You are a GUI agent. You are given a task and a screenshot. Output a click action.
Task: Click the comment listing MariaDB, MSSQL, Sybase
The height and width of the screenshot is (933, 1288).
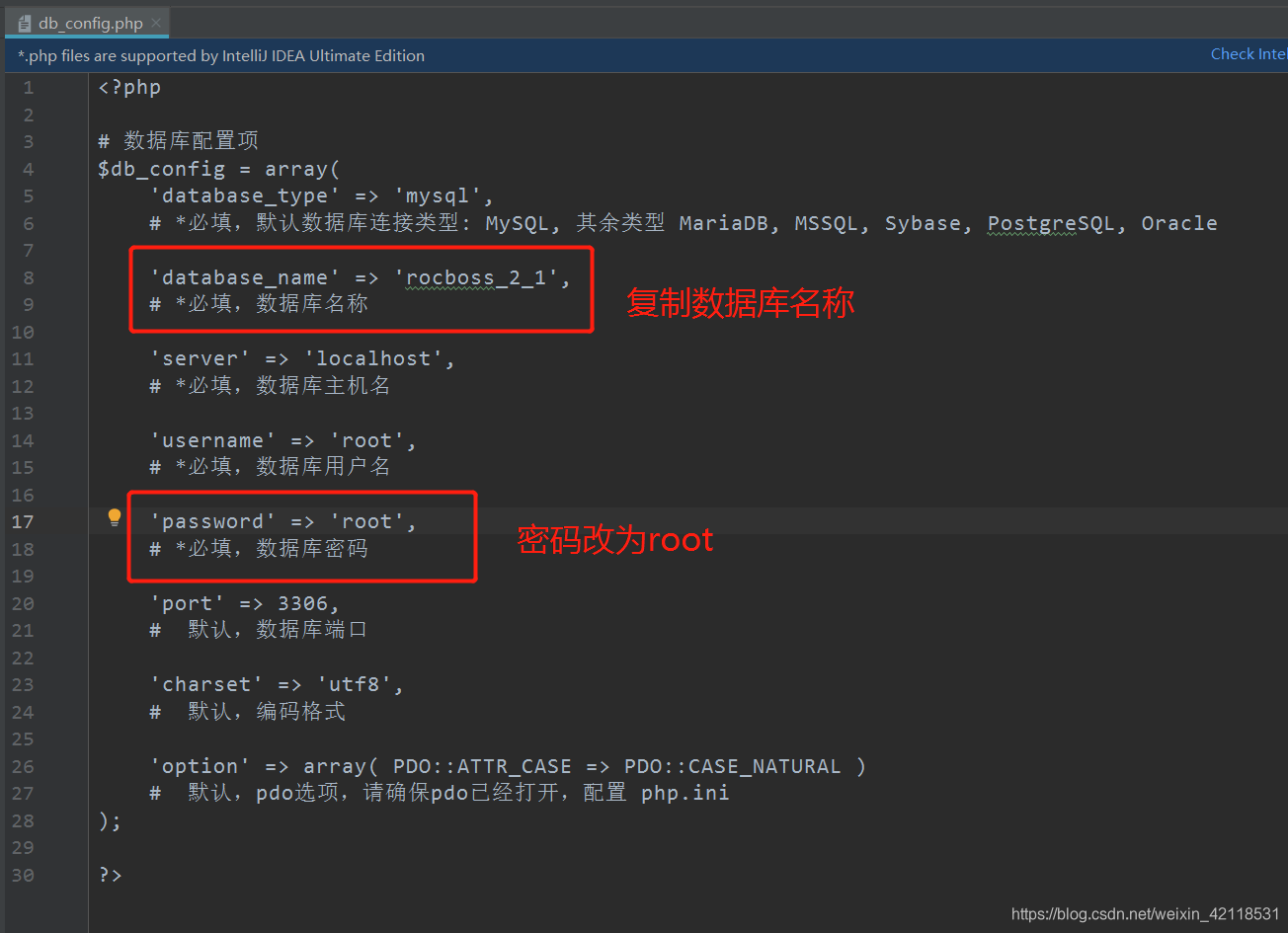684,223
